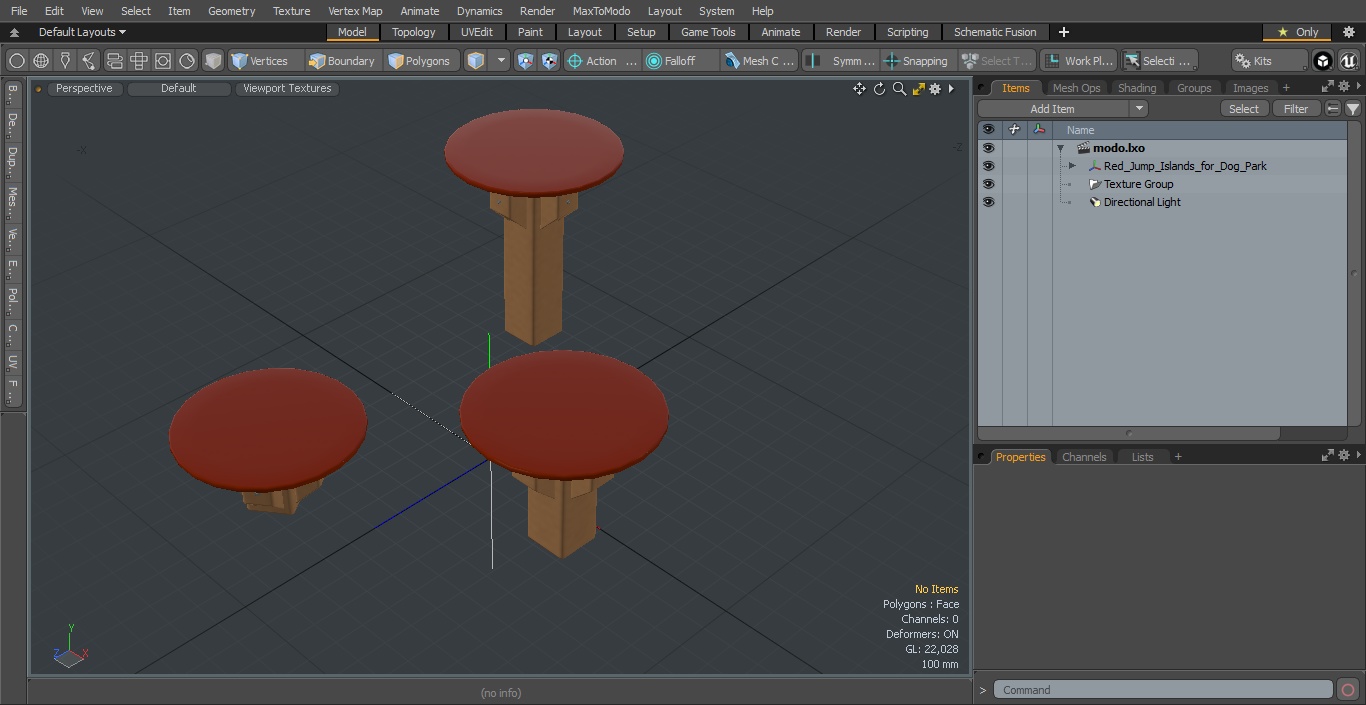Image resolution: width=1366 pixels, height=705 pixels.
Task: Click the circle selection icon in toolbar
Action: click(x=17, y=61)
